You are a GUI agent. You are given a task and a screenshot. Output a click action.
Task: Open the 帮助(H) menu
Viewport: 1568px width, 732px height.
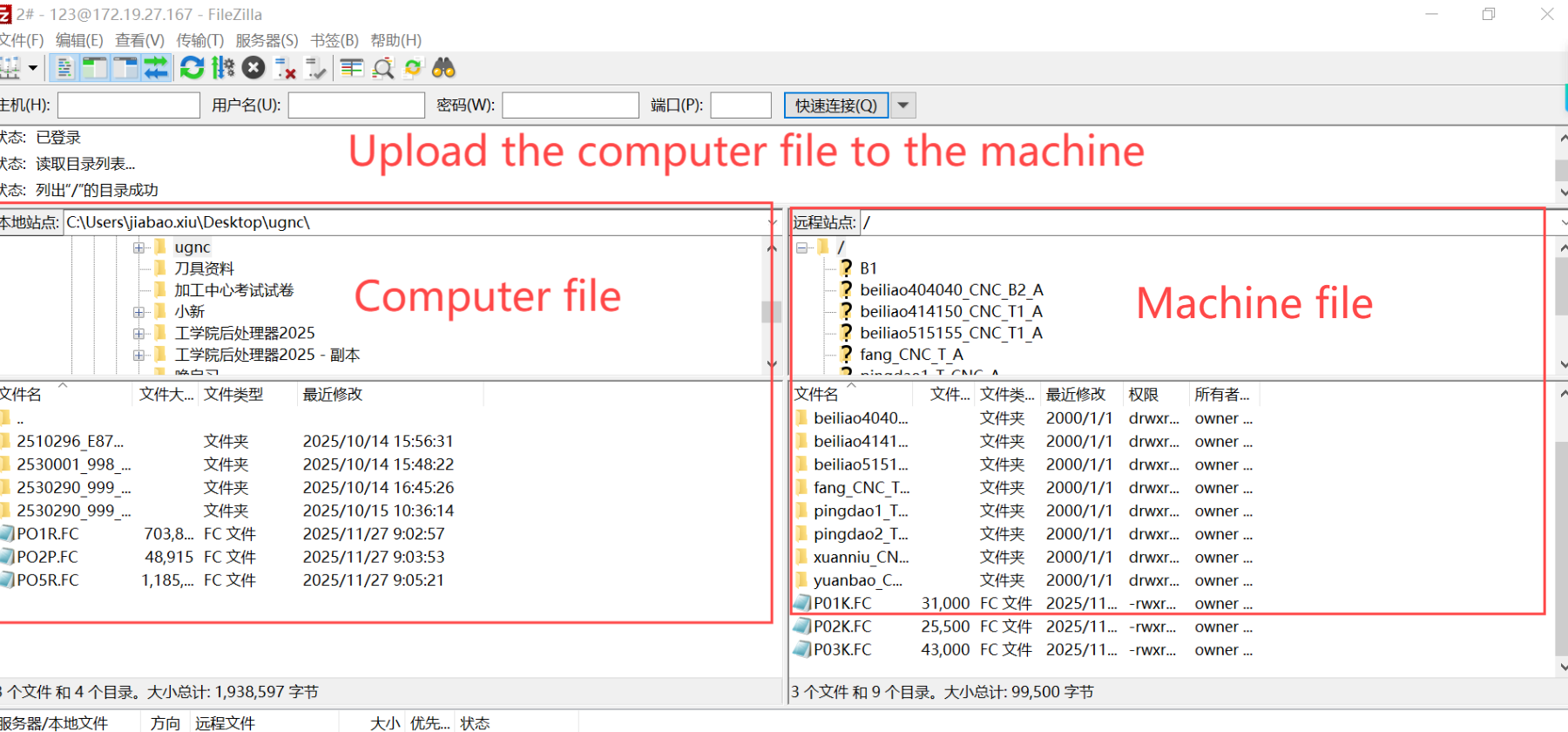pos(395,40)
